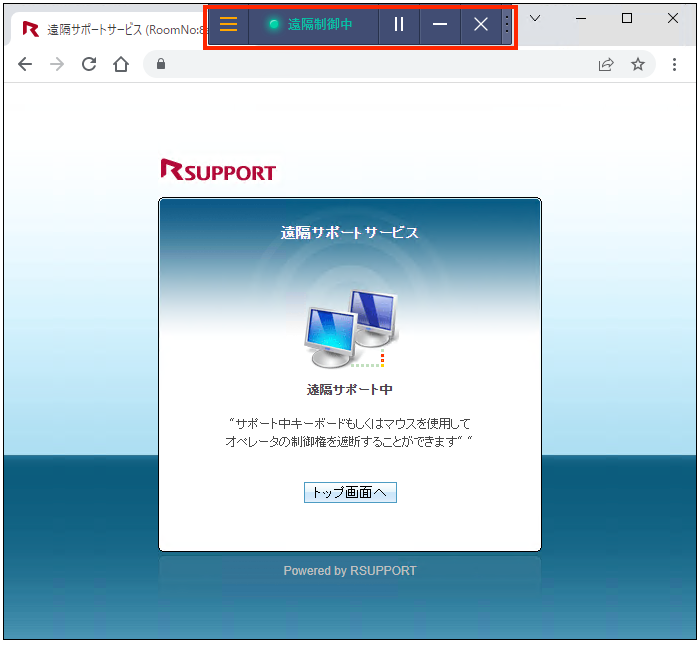The image size is (700, 645).
Task: Close the remote control session toolbar
Action: [x=481, y=24]
